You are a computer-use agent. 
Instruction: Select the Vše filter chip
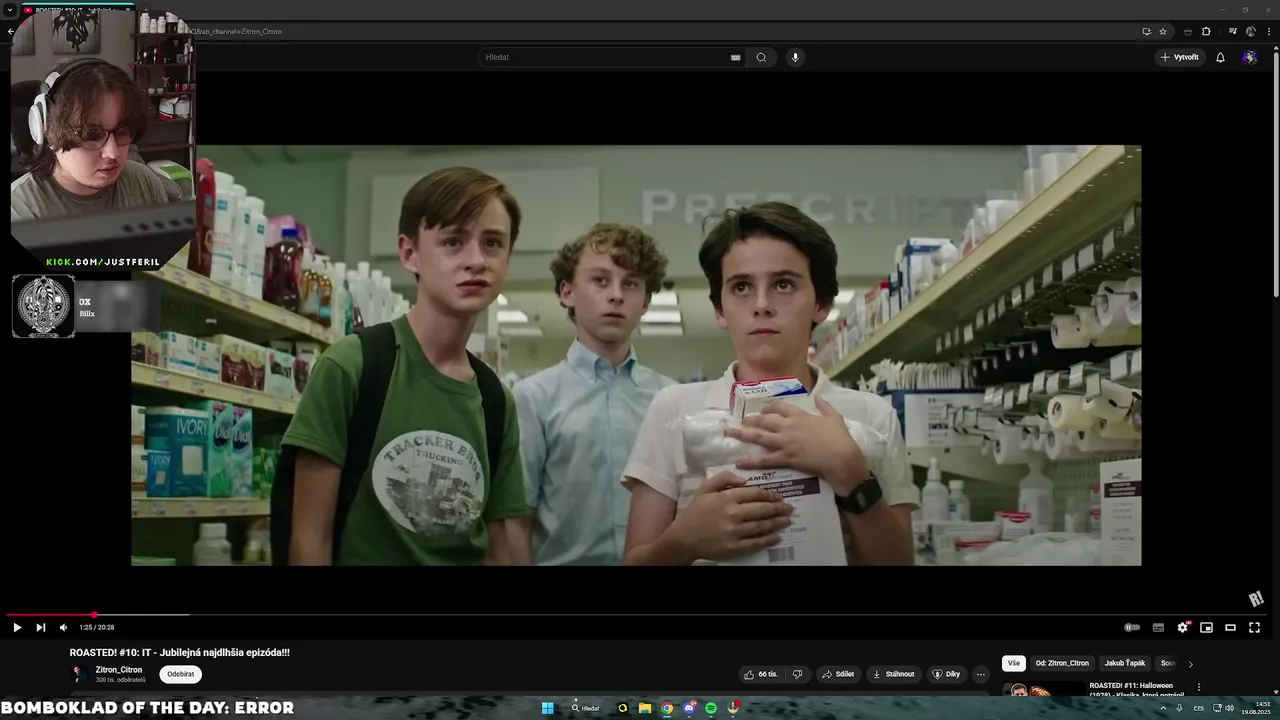[1014, 663]
